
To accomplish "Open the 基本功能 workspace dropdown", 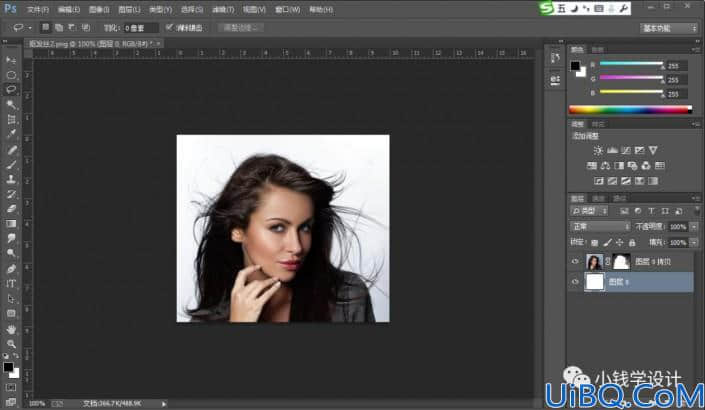I will 669,28.
